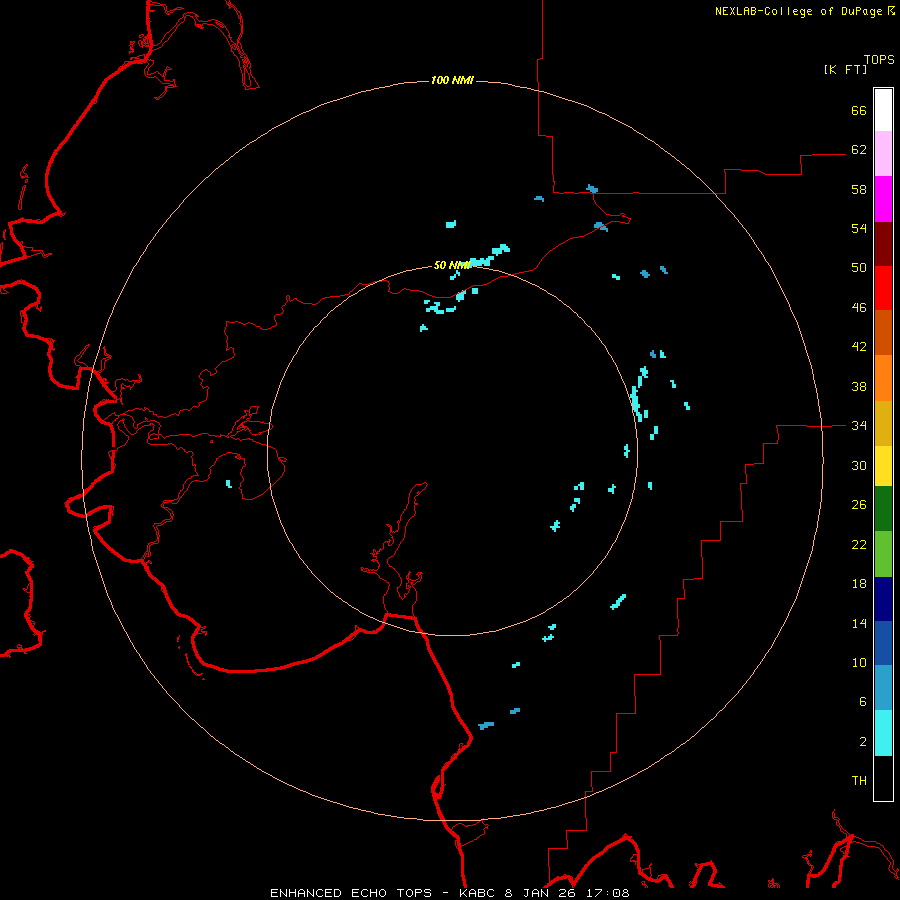
Task: Click the legend value '42'
Action: pyautogui.click(x=859, y=347)
